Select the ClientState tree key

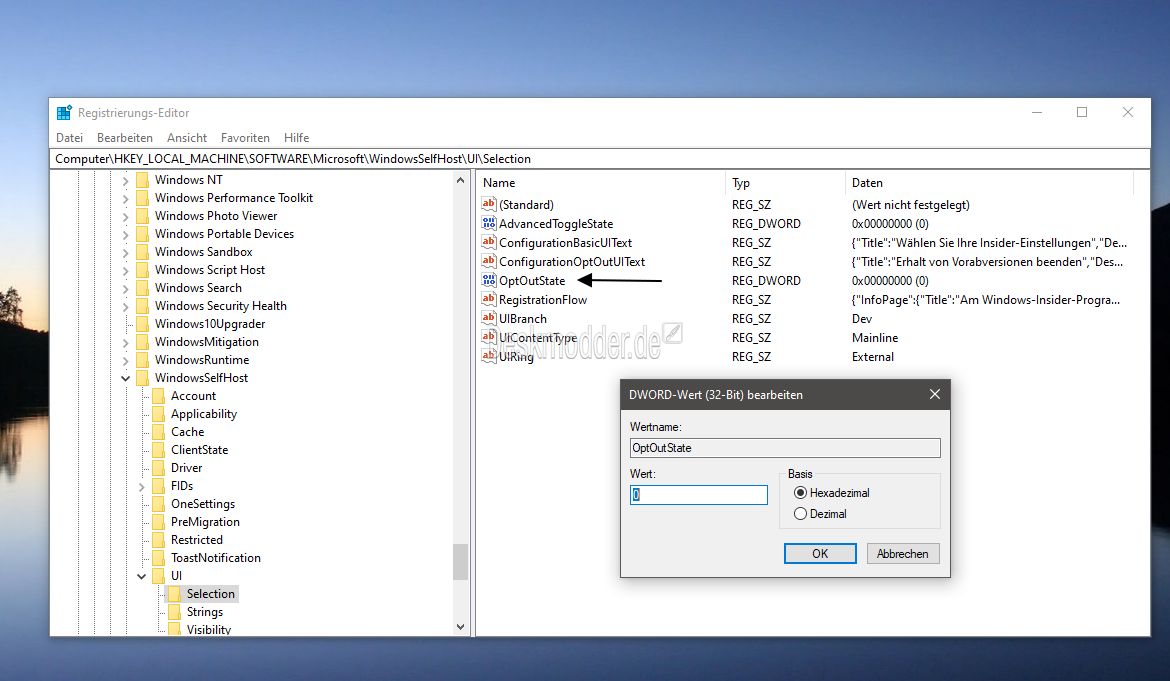coord(199,450)
